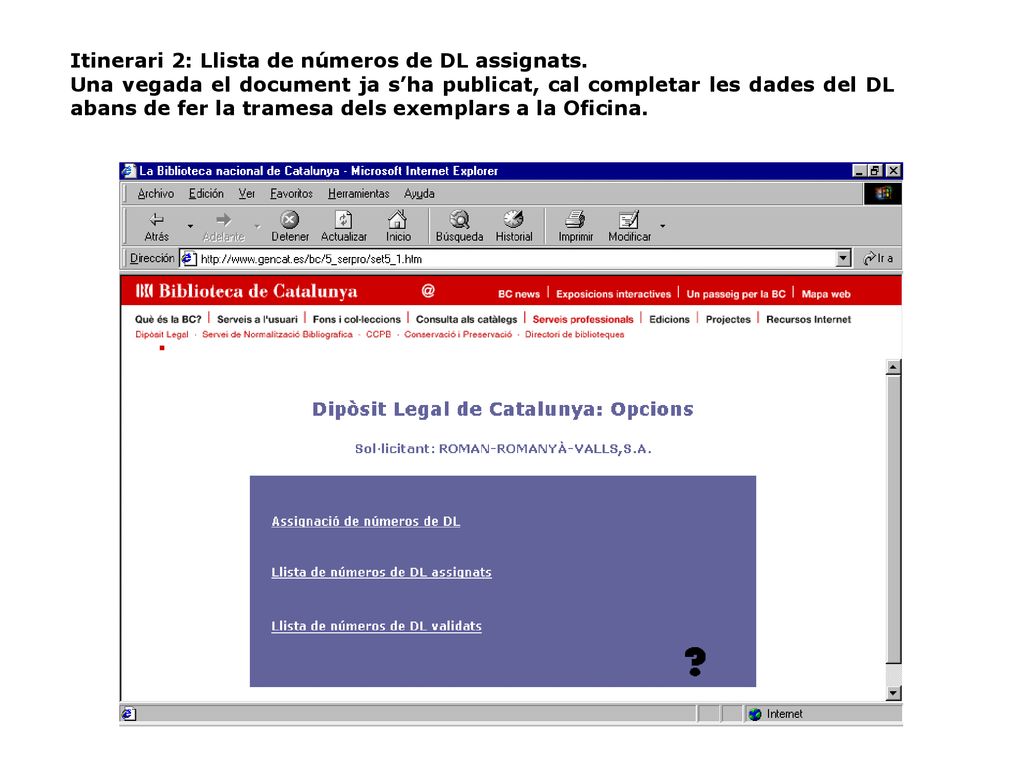1024x768 pixels.
Task: Open Llista de números de DL validats
Action: coord(376,626)
